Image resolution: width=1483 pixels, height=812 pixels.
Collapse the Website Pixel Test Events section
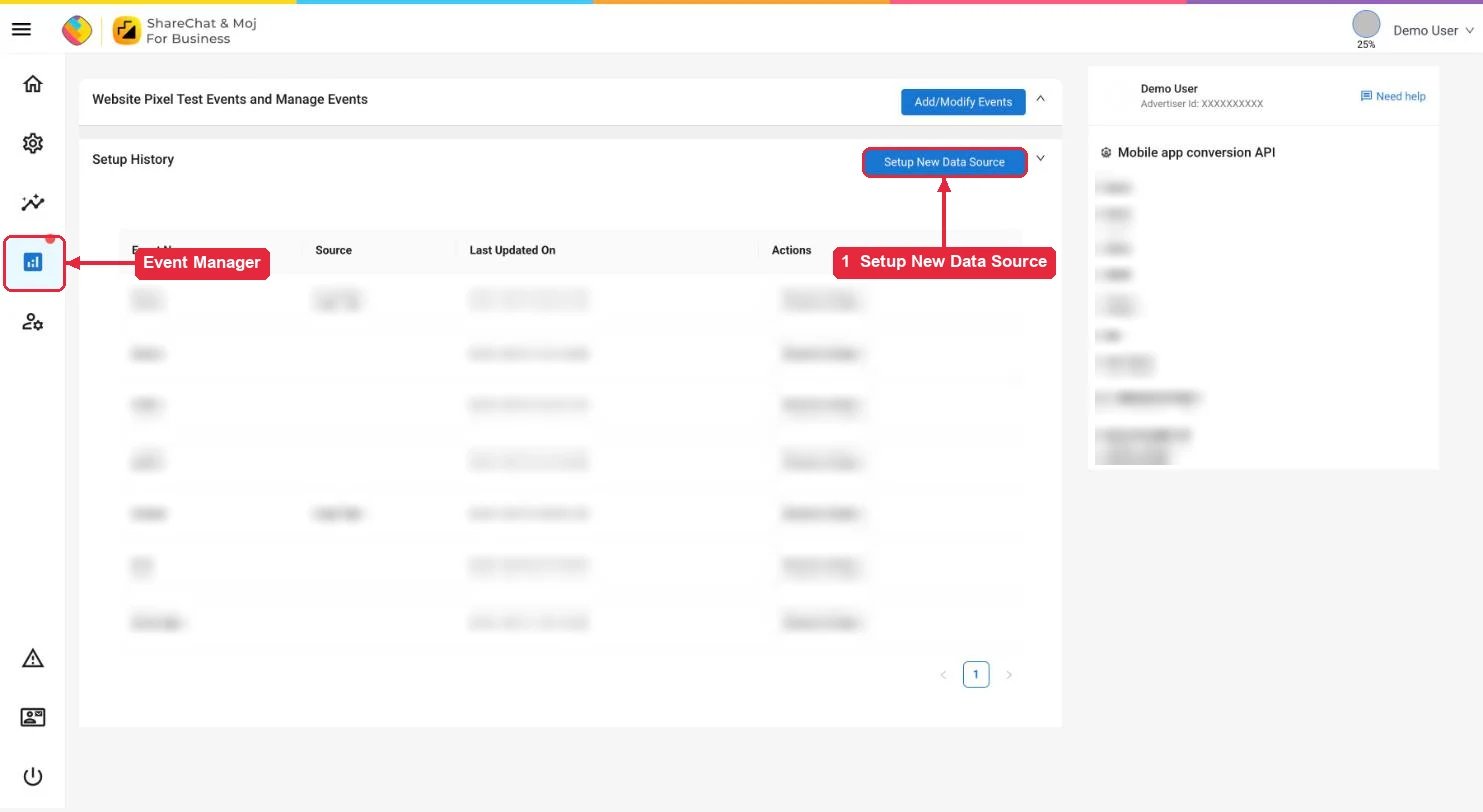(1041, 99)
